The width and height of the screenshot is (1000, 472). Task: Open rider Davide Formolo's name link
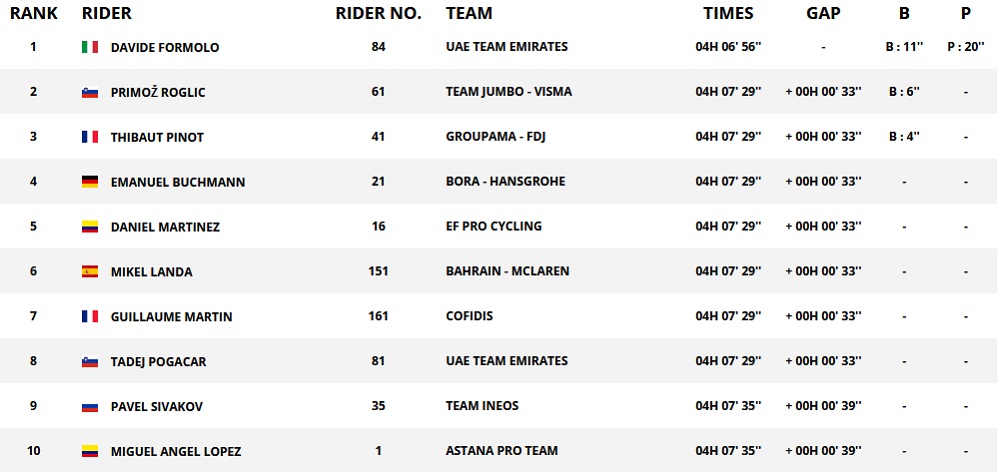point(165,47)
